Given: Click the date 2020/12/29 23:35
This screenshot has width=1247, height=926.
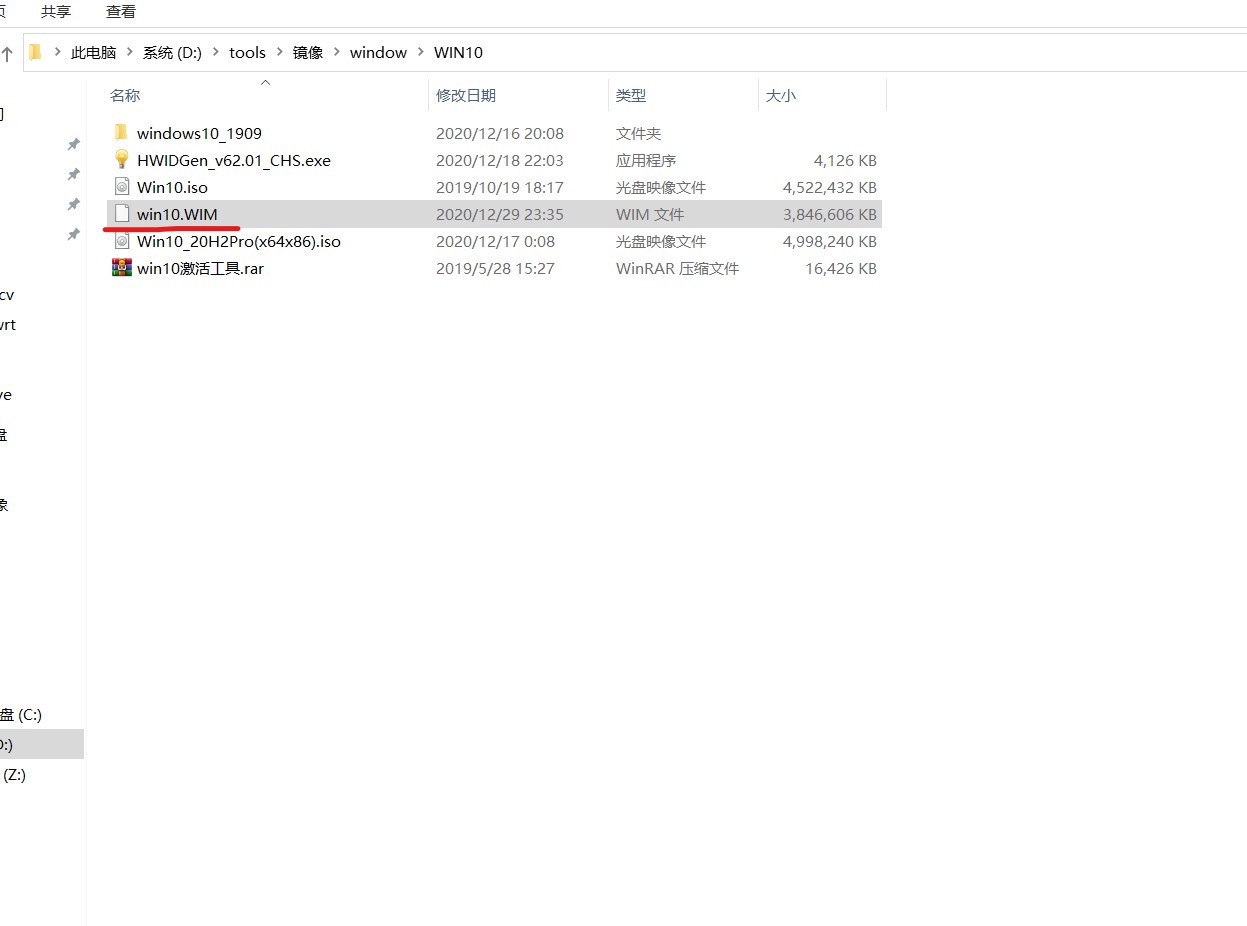Looking at the screenshot, I should pos(500,214).
